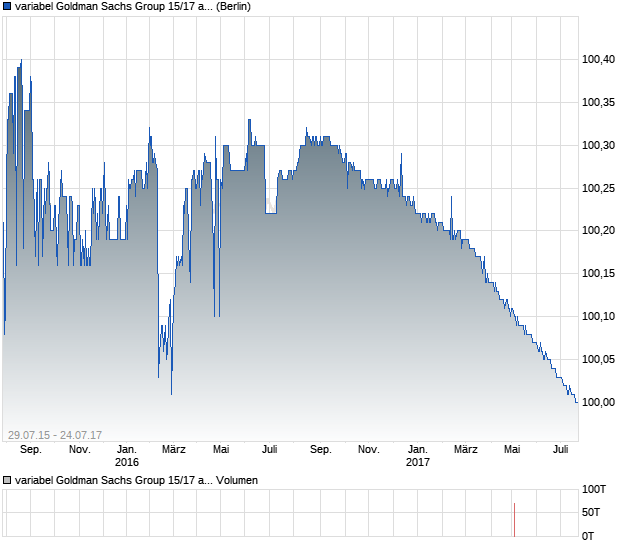The height and width of the screenshot is (546, 620).
Task: Click the 'März' label after Jan. 2017
Action: [465, 450]
